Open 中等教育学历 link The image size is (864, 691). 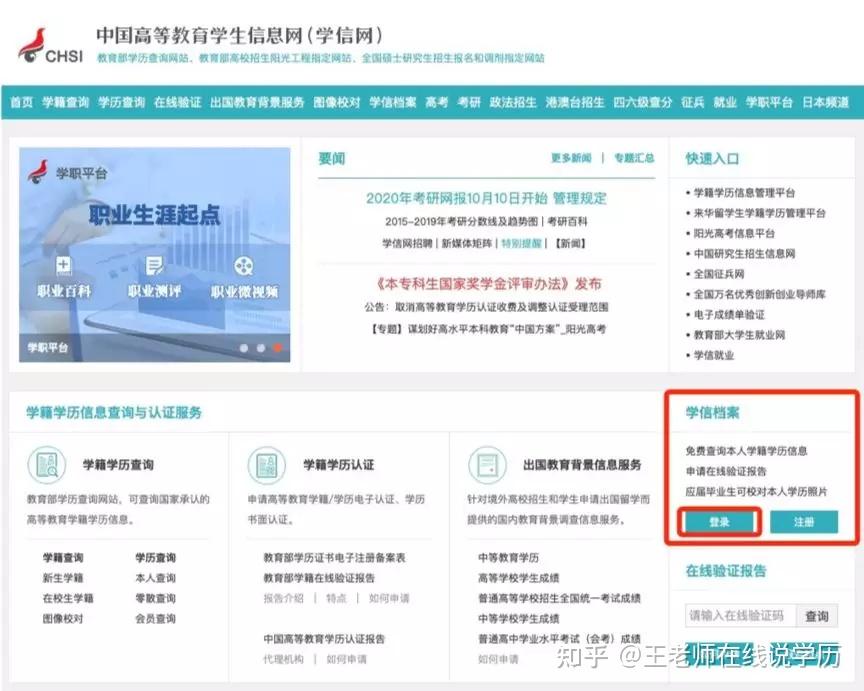point(508,558)
